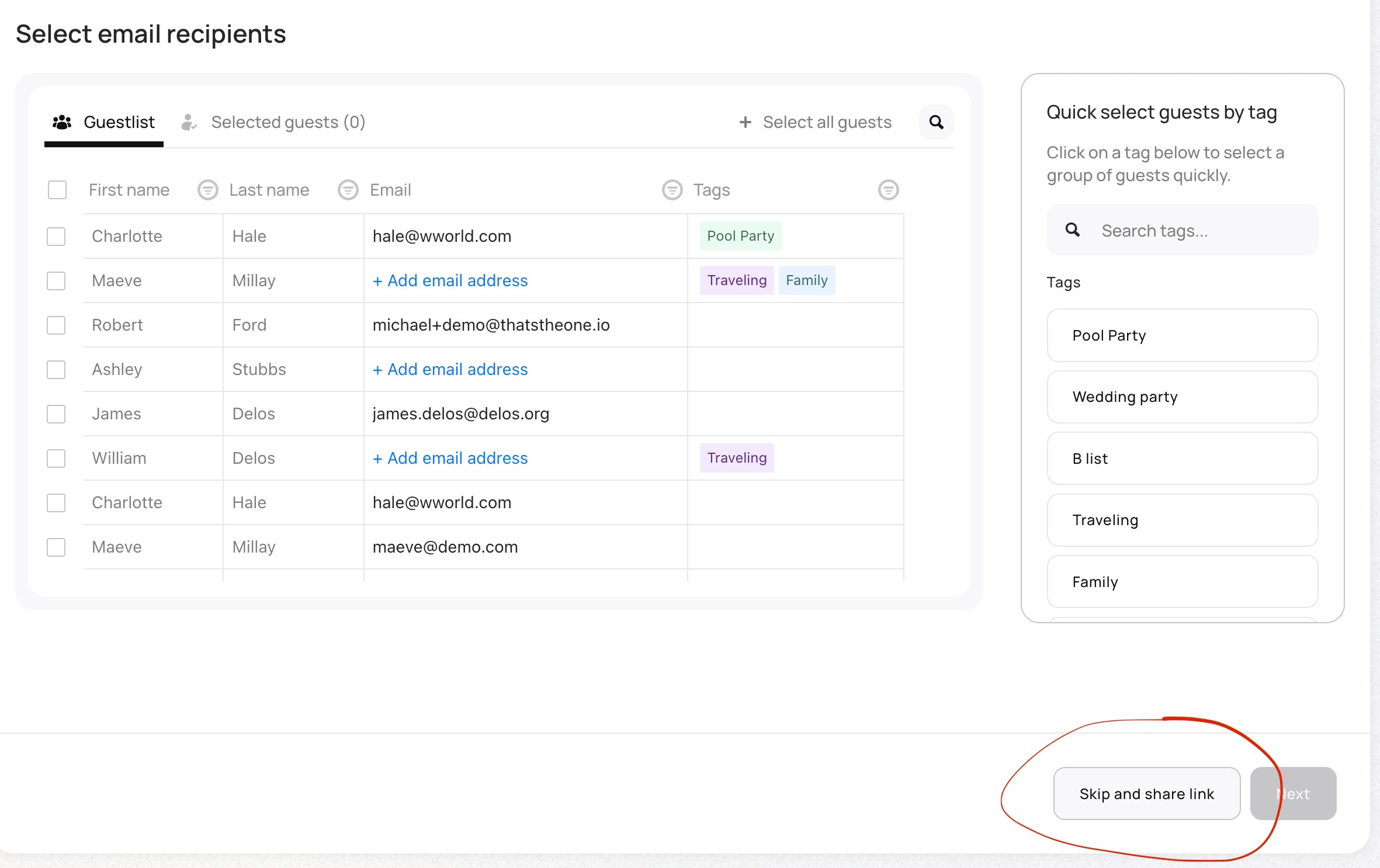Quick select the B list tag
Screen dimensions: 1380x868
[1182, 459]
